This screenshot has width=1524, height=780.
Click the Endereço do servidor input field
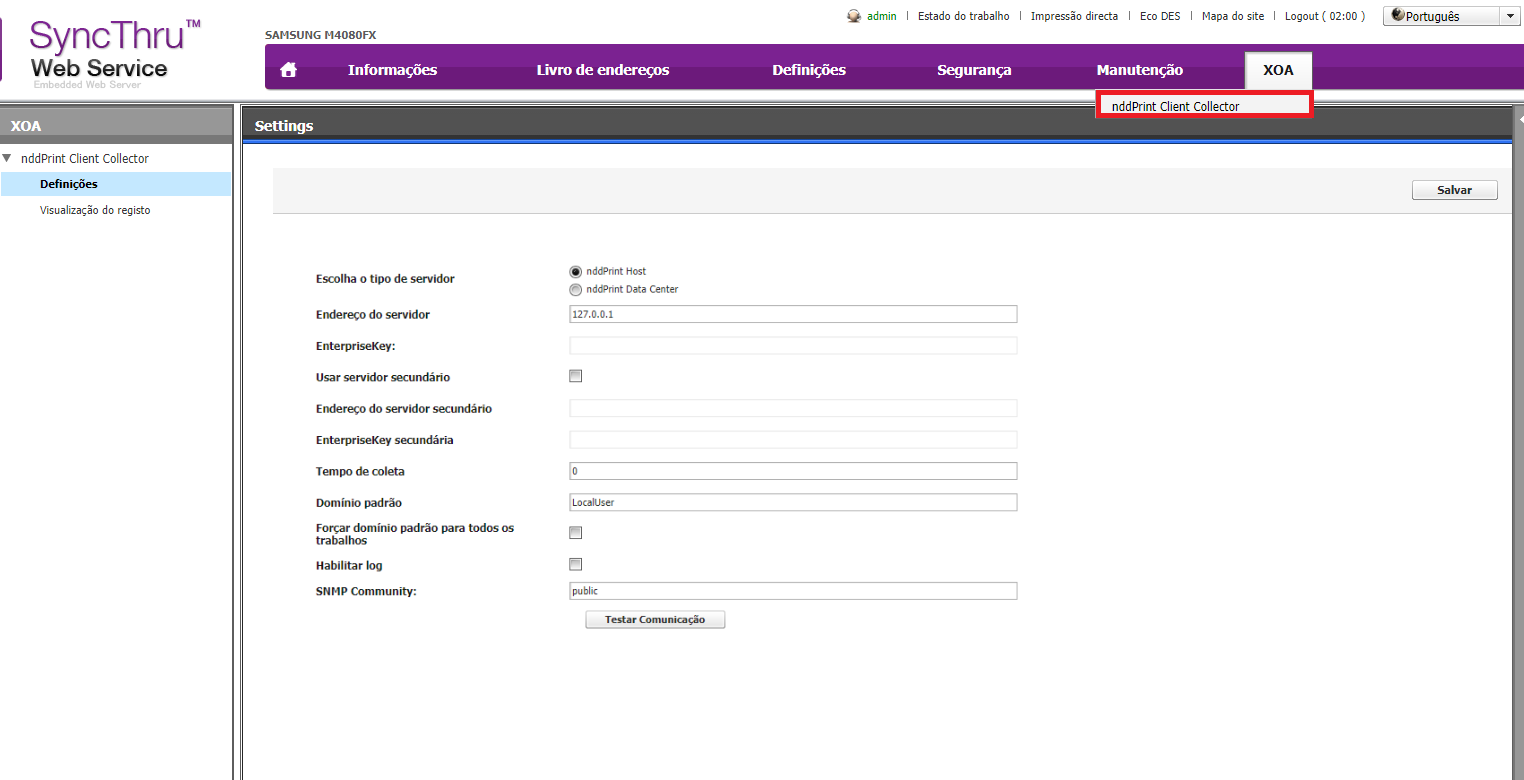coord(792,314)
